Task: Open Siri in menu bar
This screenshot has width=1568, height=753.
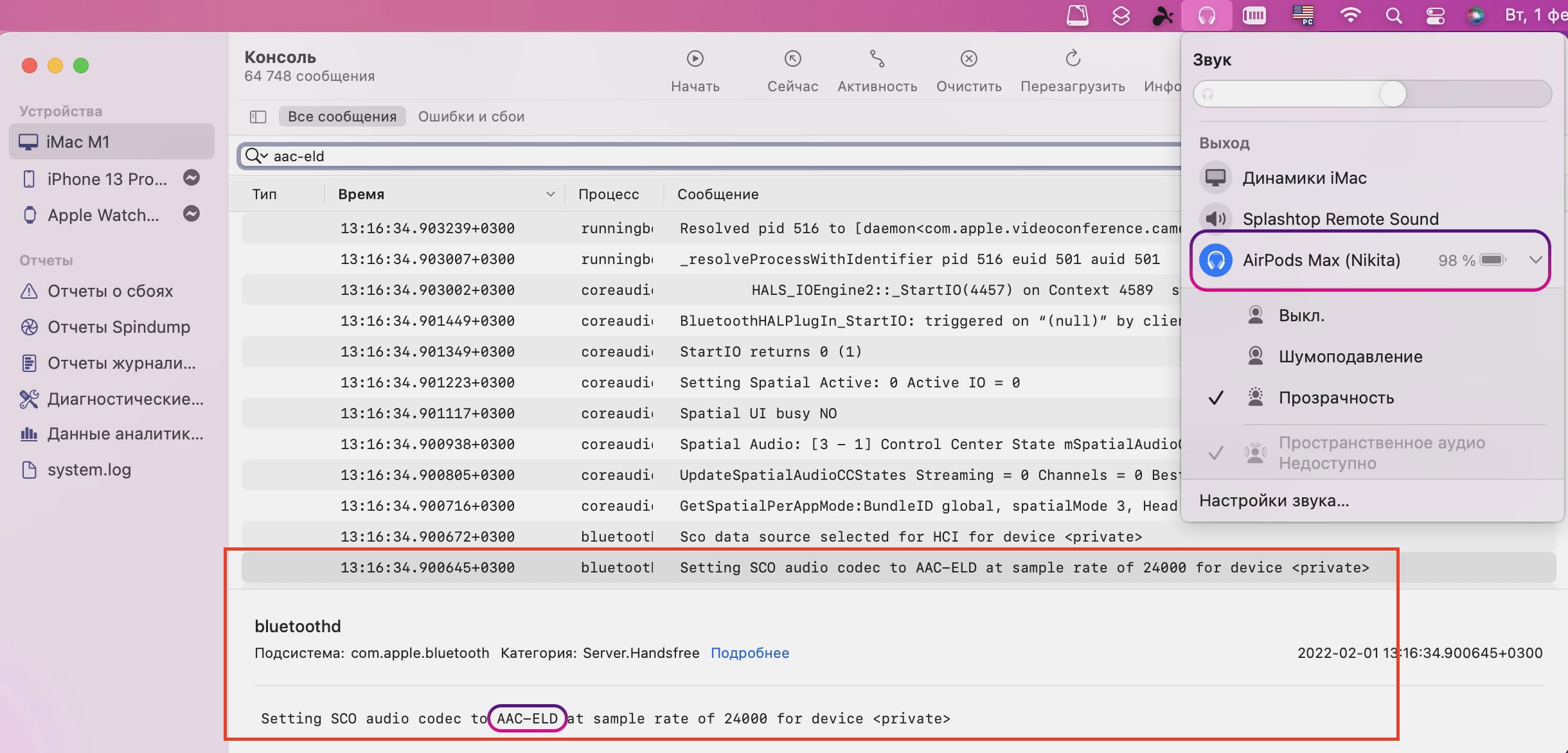Action: coord(1475,15)
